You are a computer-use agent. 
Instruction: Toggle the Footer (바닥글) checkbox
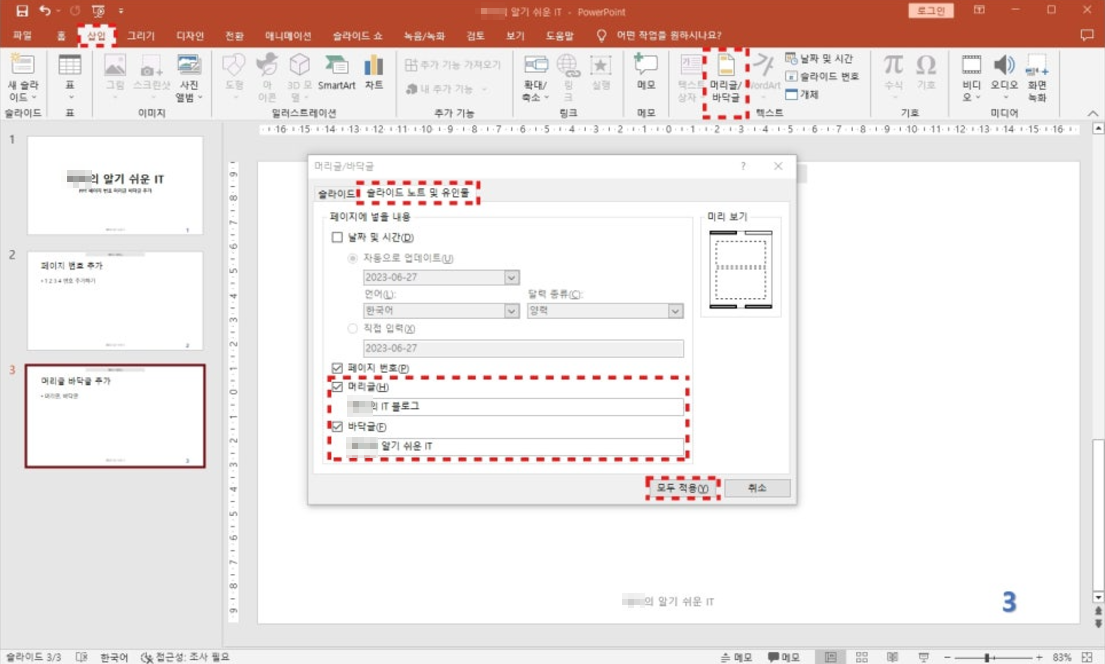coord(337,427)
